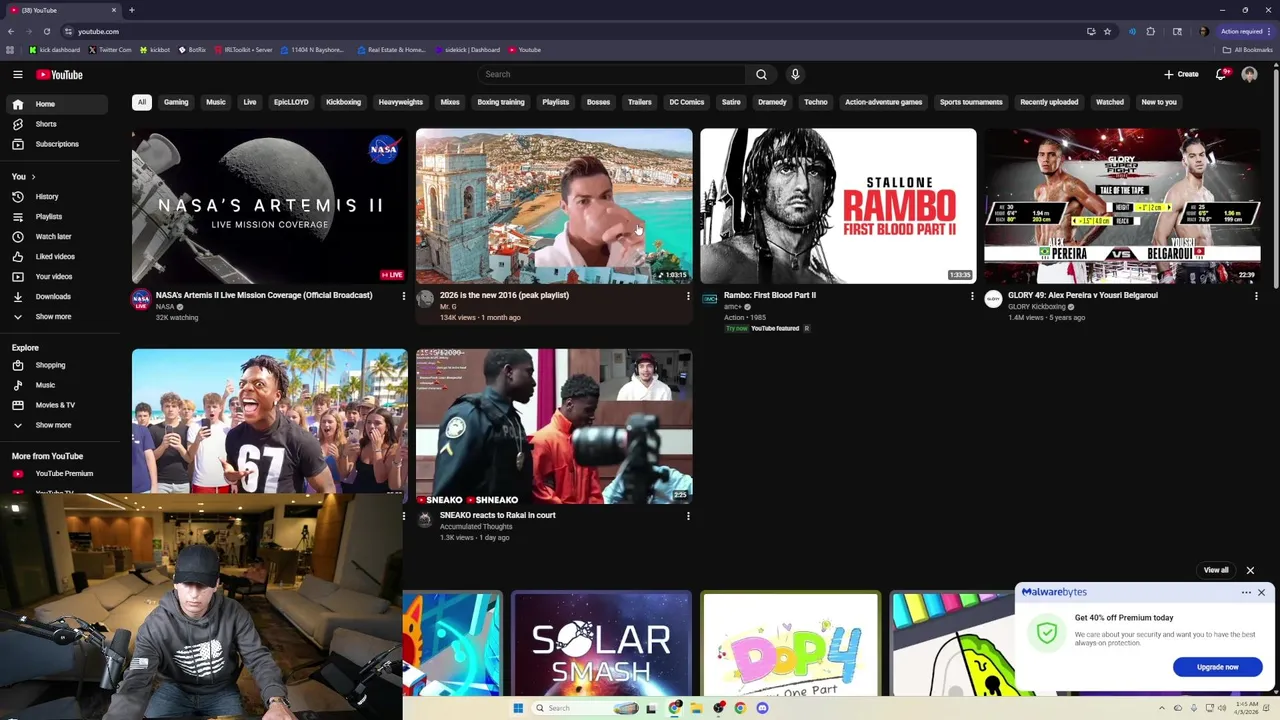Bookmark this page with the star icon
The height and width of the screenshot is (720, 1280).
[1107, 31]
